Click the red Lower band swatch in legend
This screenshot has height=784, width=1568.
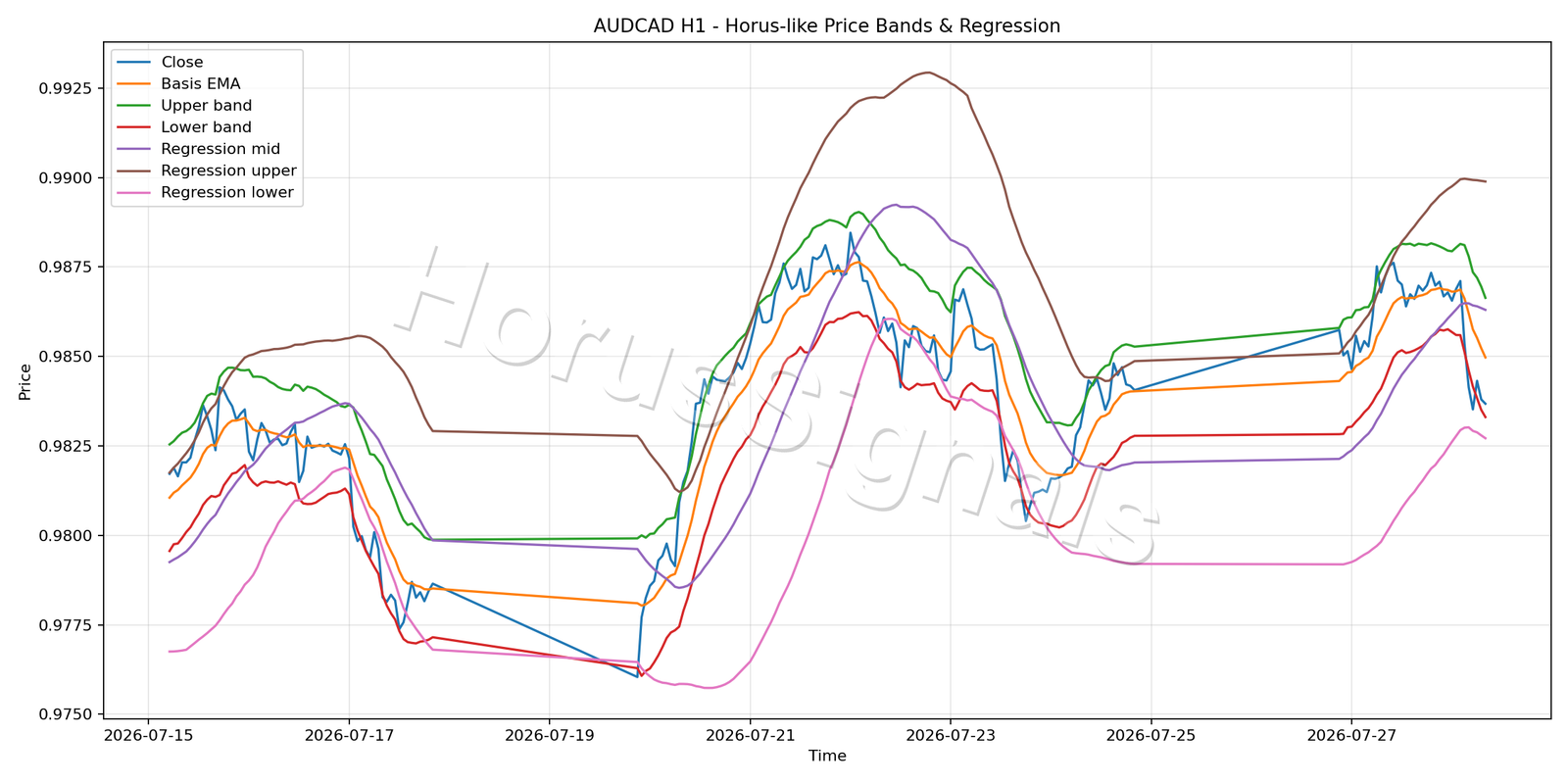(x=134, y=127)
